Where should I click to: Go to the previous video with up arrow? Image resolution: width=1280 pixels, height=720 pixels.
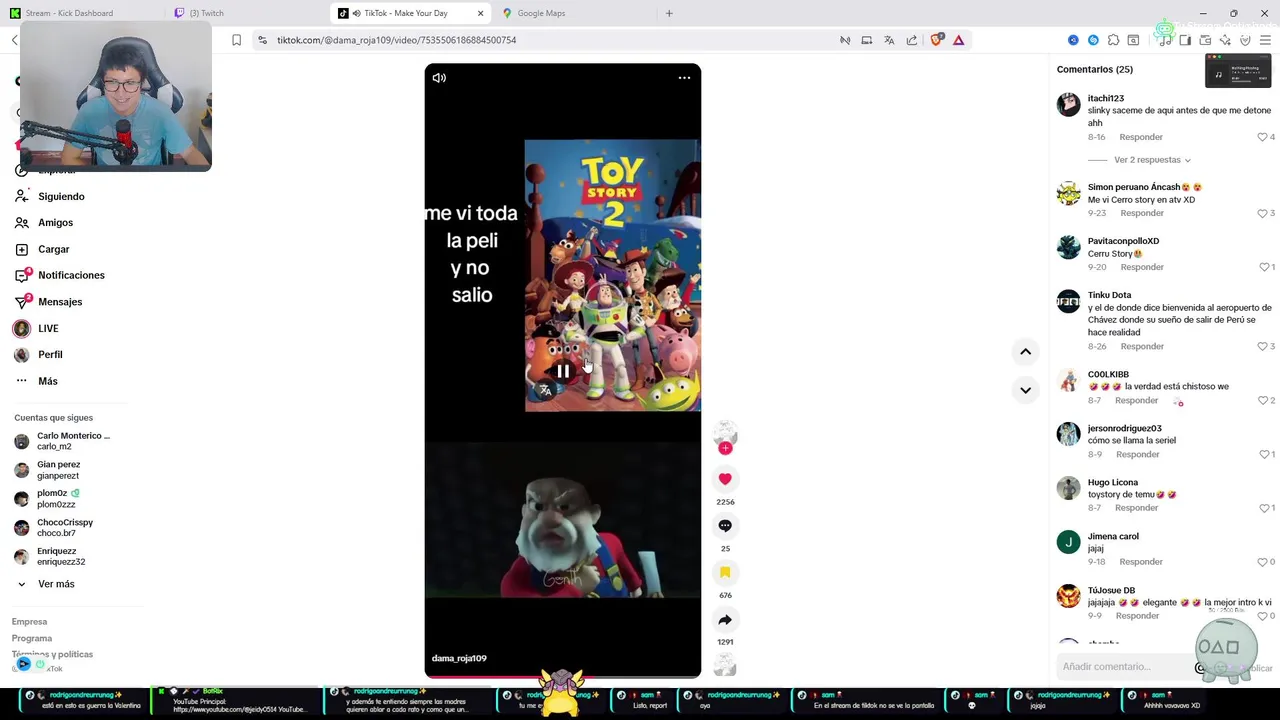(x=1025, y=352)
